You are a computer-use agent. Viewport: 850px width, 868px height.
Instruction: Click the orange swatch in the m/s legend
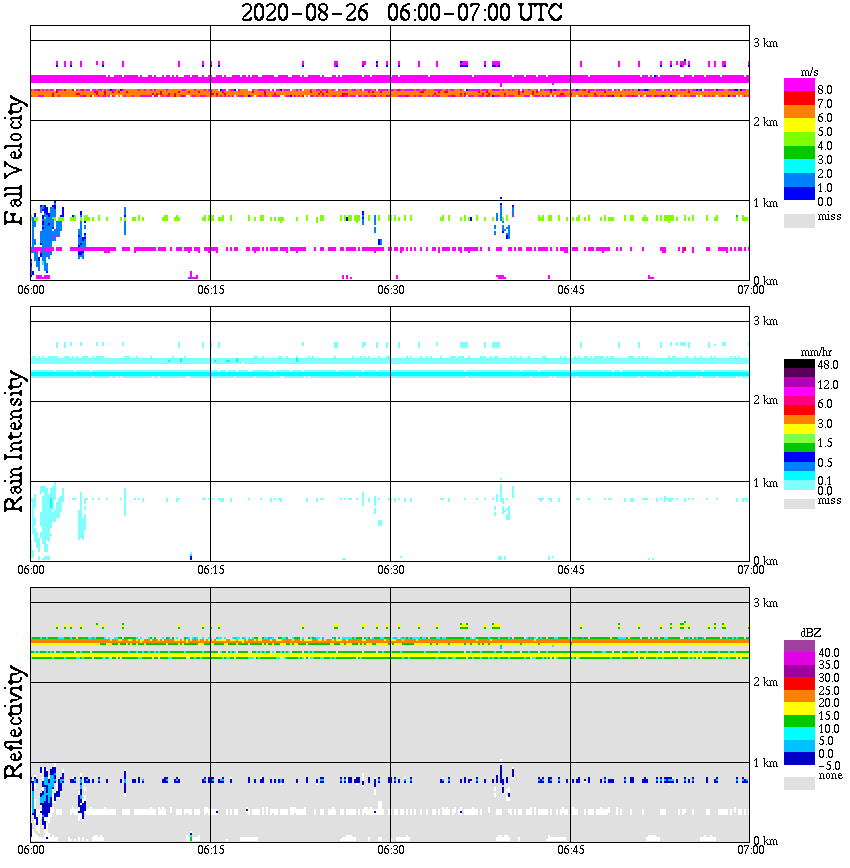coord(799,112)
